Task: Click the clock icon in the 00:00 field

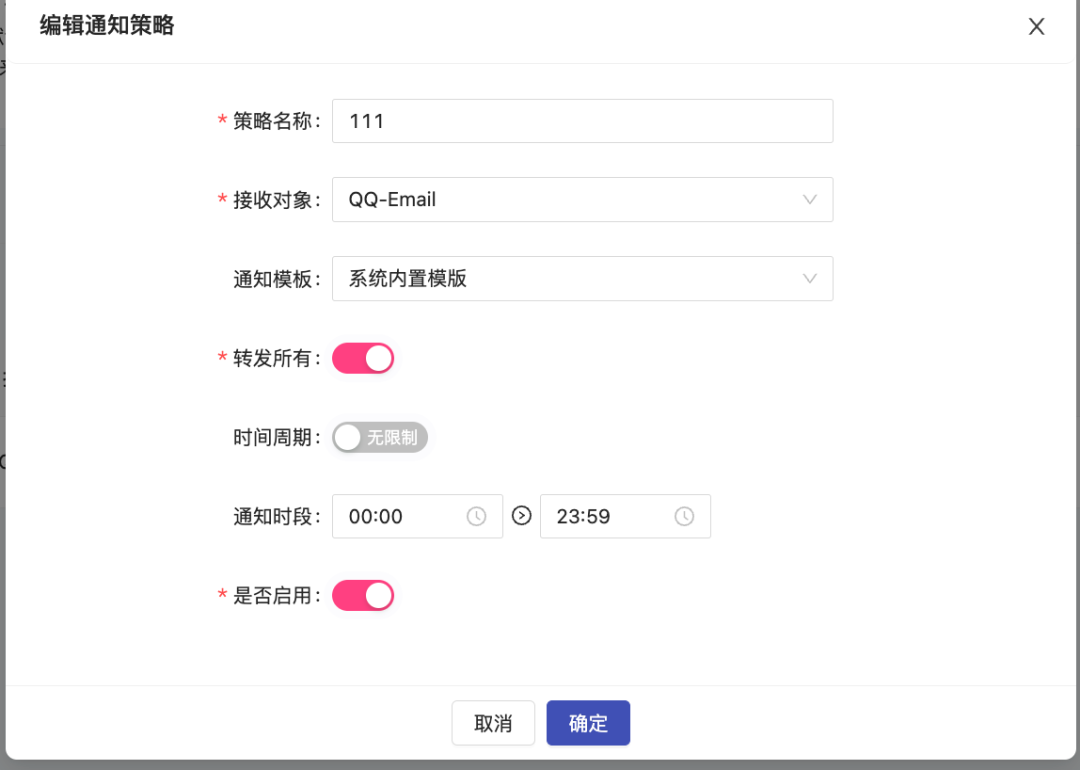Action: point(476,517)
